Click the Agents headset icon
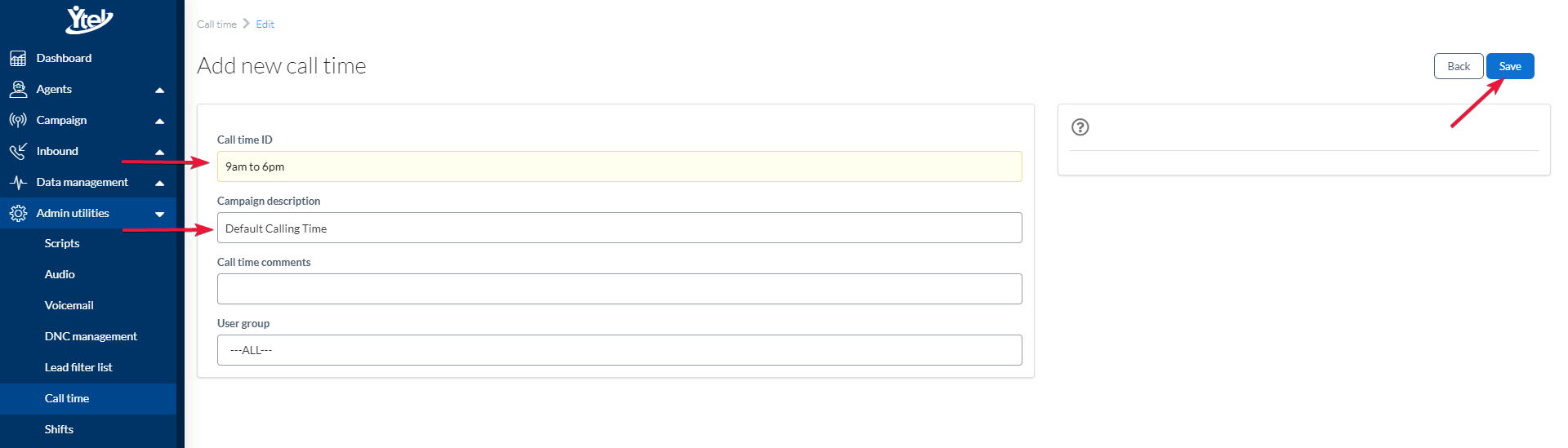 [x=18, y=89]
